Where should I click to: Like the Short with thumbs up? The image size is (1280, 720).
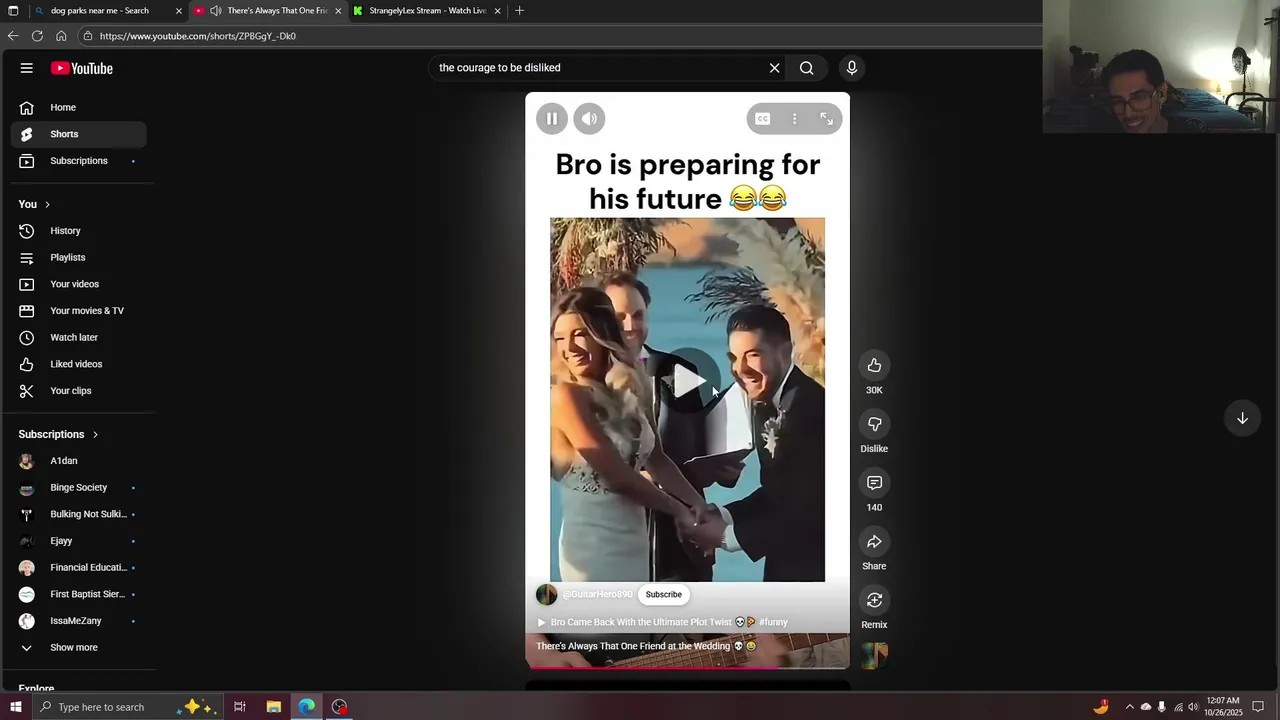pos(874,366)
